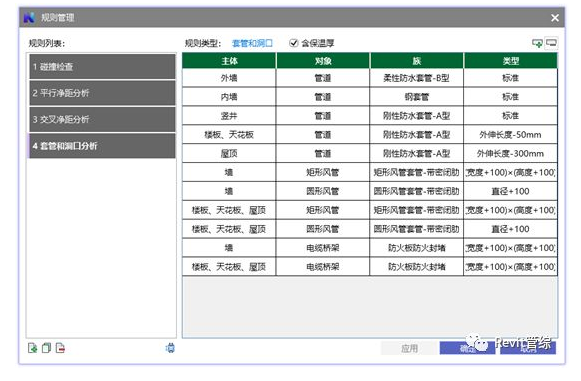This screenshot has height=381, width=581.
Task: Toggle the 含保温厚 checkbox
Action: [x=293, y=43]
